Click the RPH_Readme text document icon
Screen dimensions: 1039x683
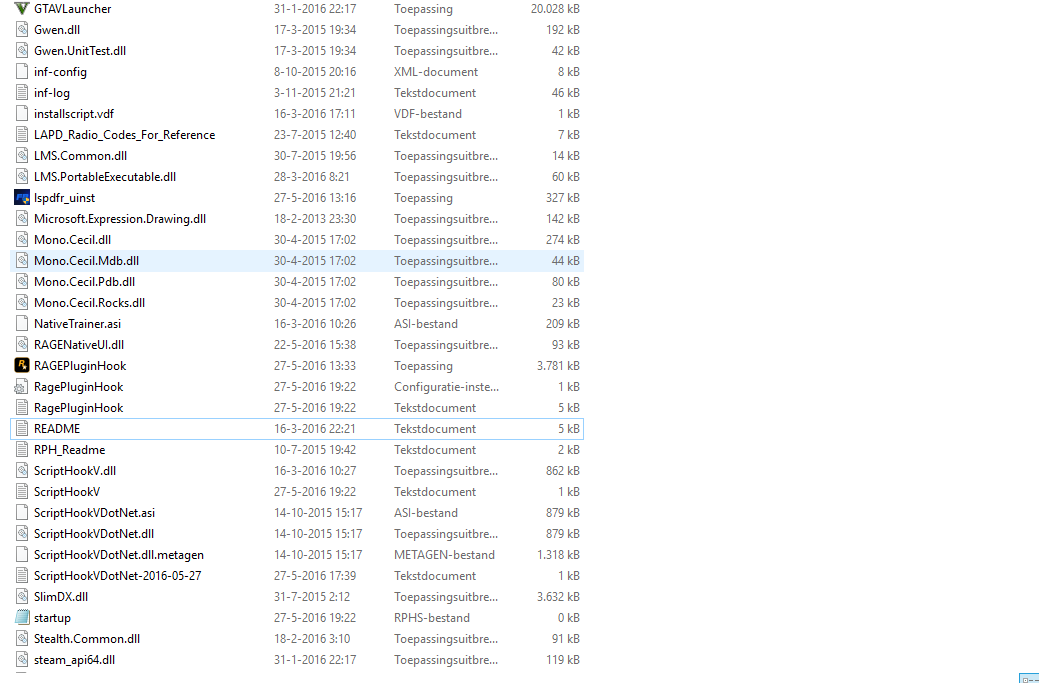[22, 450]
